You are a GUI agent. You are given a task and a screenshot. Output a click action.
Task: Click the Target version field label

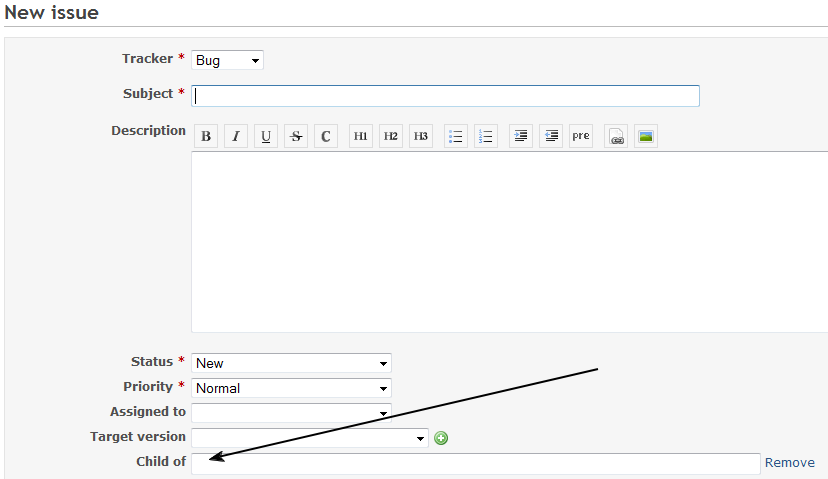pyautogui.click(x=138, y=437)
